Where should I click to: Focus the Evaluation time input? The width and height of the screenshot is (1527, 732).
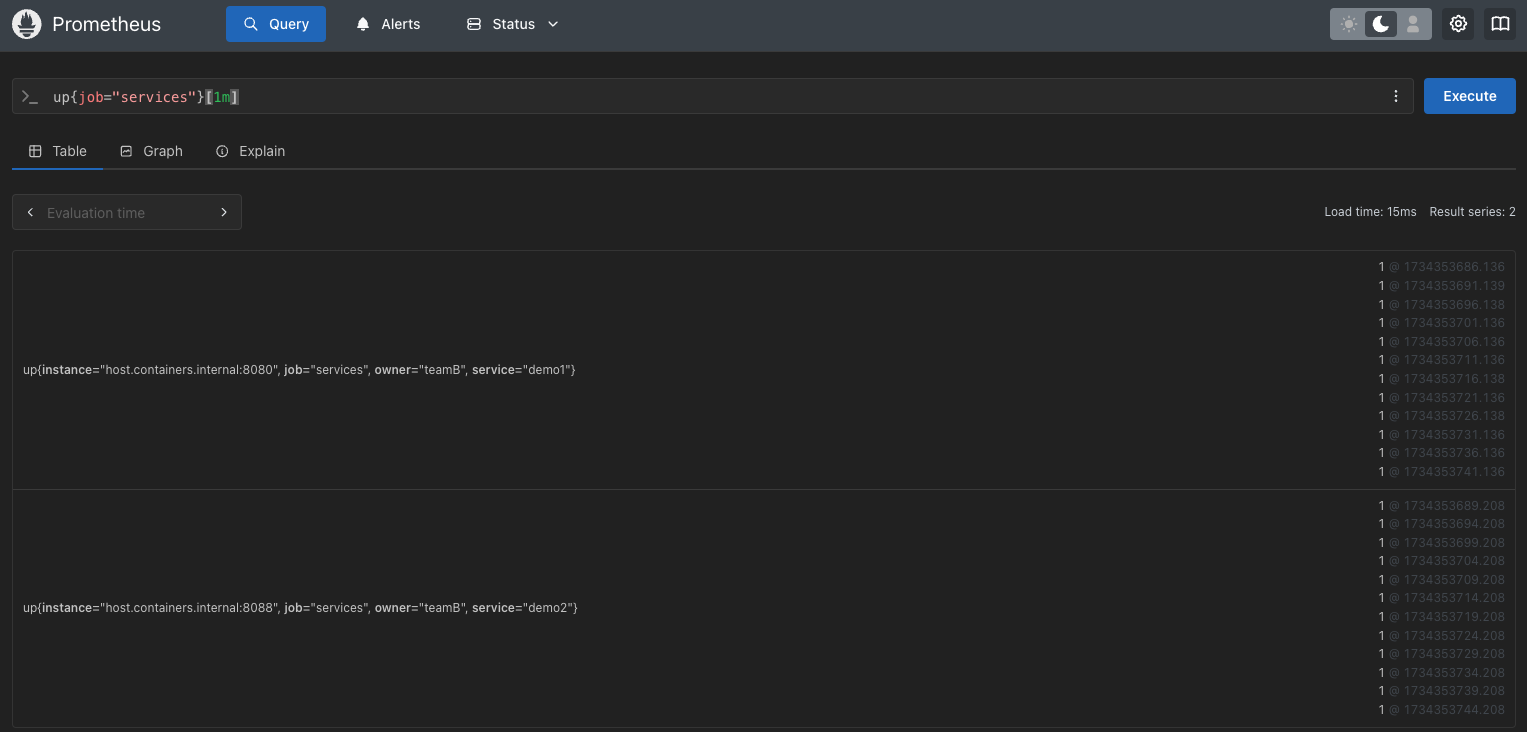(x=127, y=212)
